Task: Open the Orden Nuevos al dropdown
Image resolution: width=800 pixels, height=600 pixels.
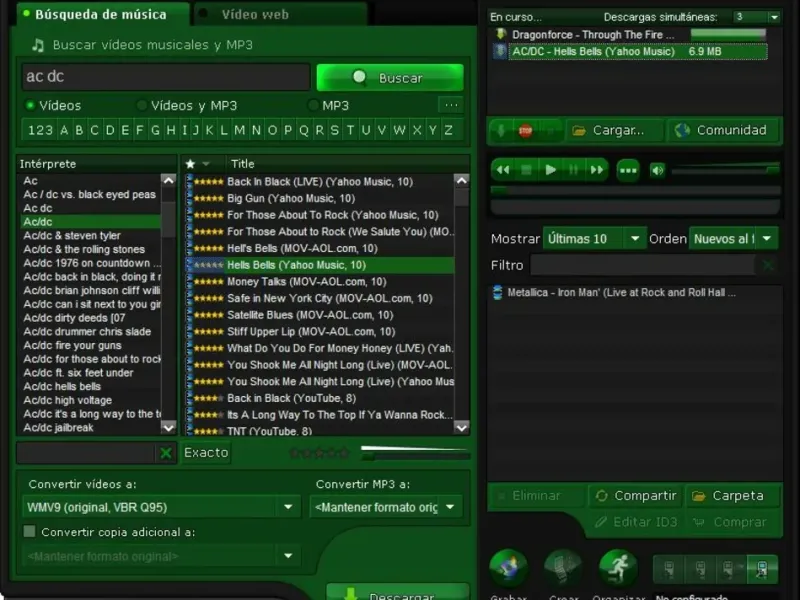Action: click(x=766, y=238)
